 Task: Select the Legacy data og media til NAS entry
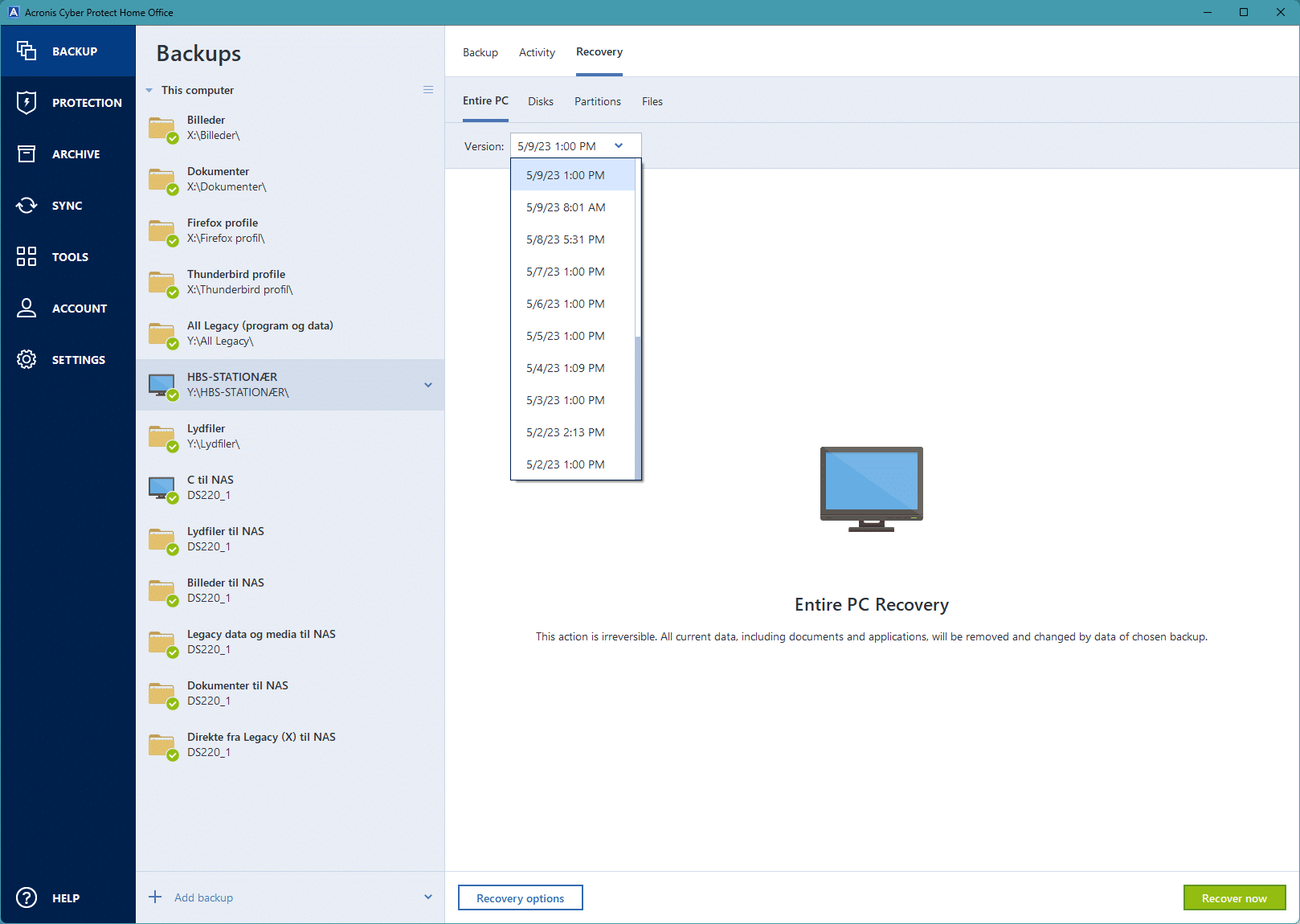tap(290, 642)
